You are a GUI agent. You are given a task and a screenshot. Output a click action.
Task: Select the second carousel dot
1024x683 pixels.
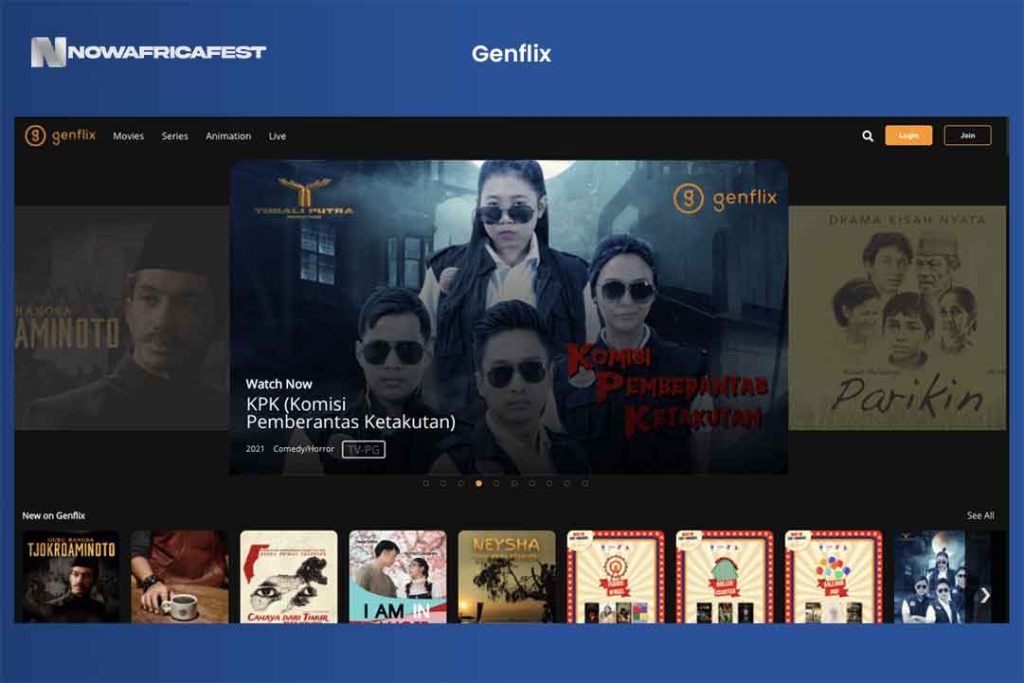click(x=443, y=483)
